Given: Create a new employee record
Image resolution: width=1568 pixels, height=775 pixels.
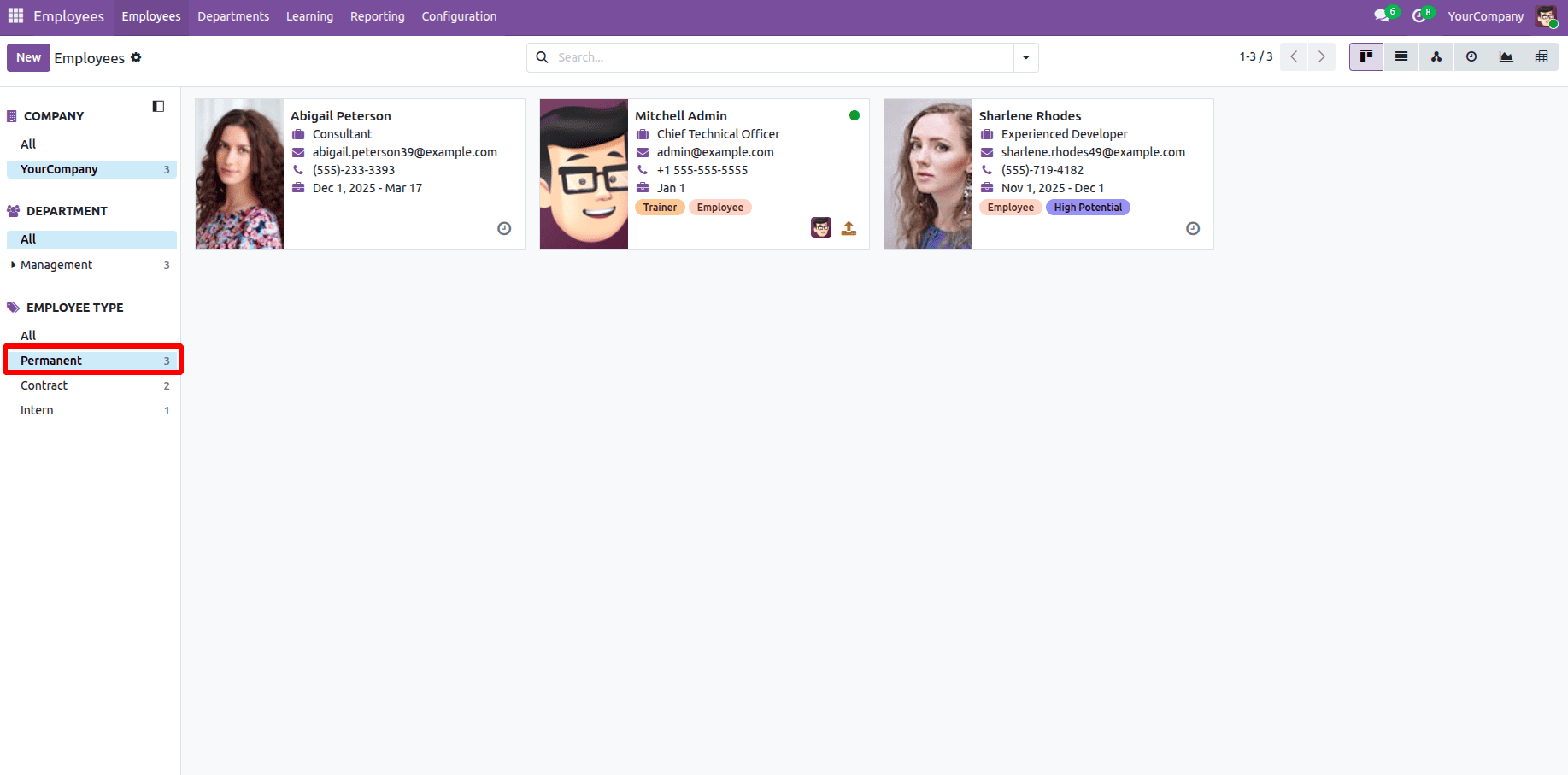Looking at the screenshot, I should click(x=28, y=57).
